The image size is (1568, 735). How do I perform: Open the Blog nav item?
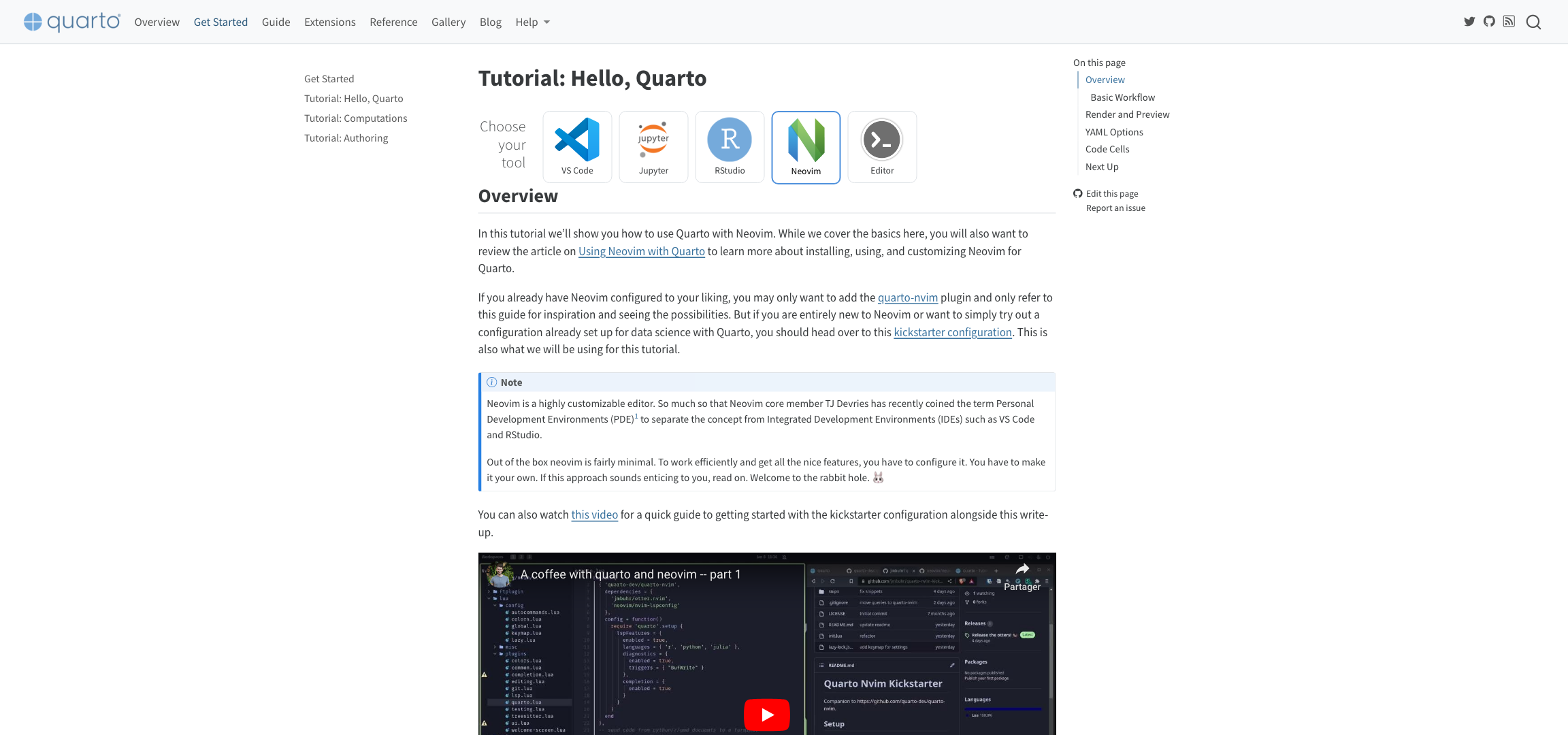(491, 22)
